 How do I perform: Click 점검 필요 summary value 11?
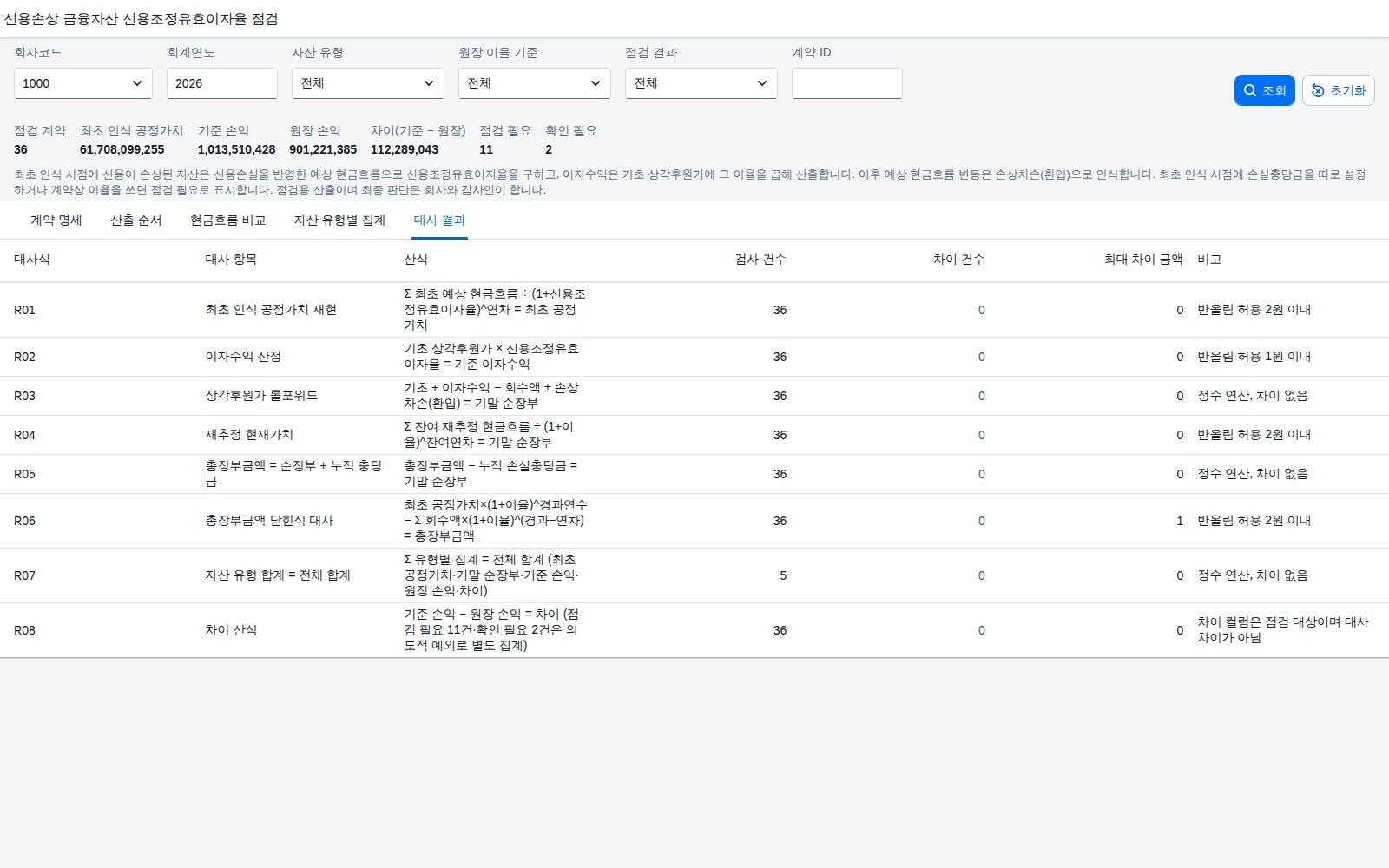point(486,149)
